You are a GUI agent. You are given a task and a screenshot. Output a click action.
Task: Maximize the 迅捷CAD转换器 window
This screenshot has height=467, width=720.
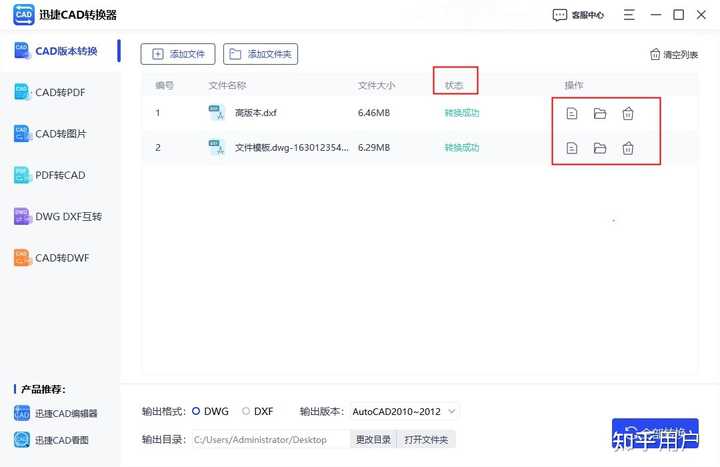point(678,15)
